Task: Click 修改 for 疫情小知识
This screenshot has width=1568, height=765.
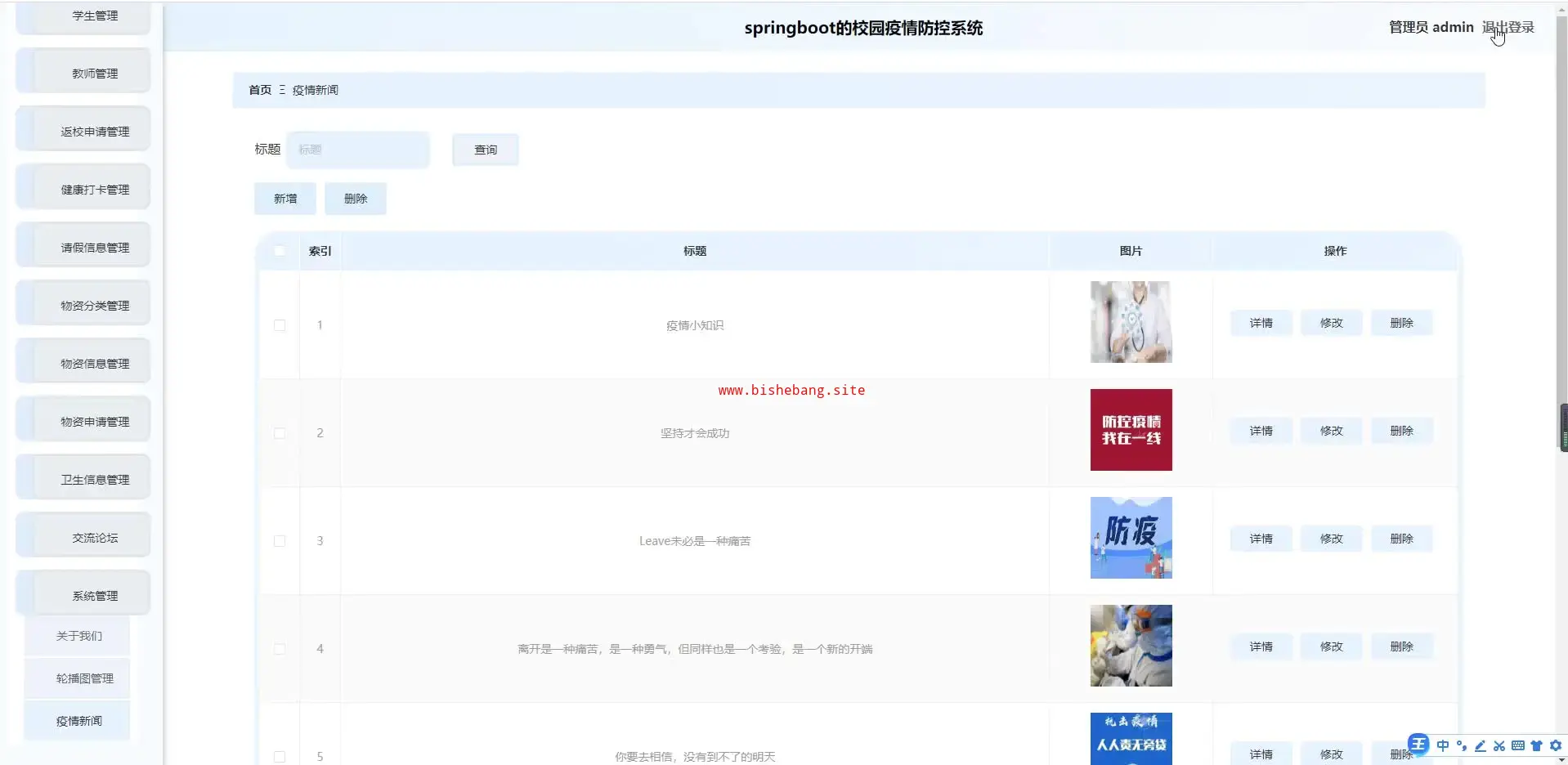Action: coord(1332,323)
